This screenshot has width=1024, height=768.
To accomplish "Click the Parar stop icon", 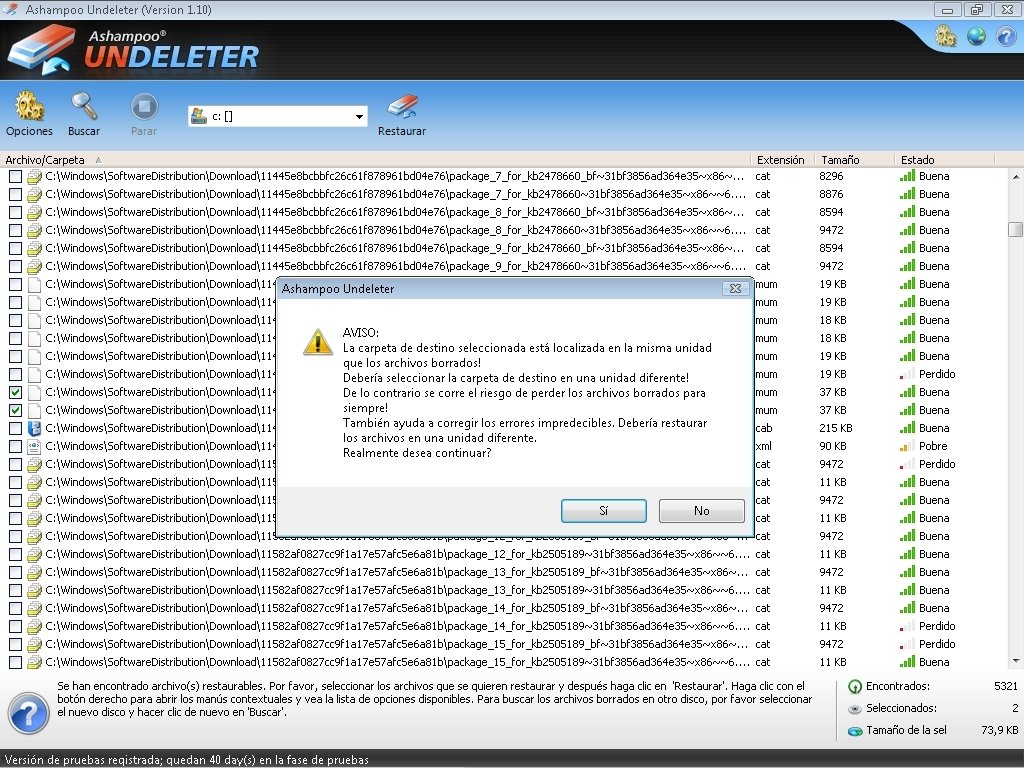I will (x=144, y=106).
